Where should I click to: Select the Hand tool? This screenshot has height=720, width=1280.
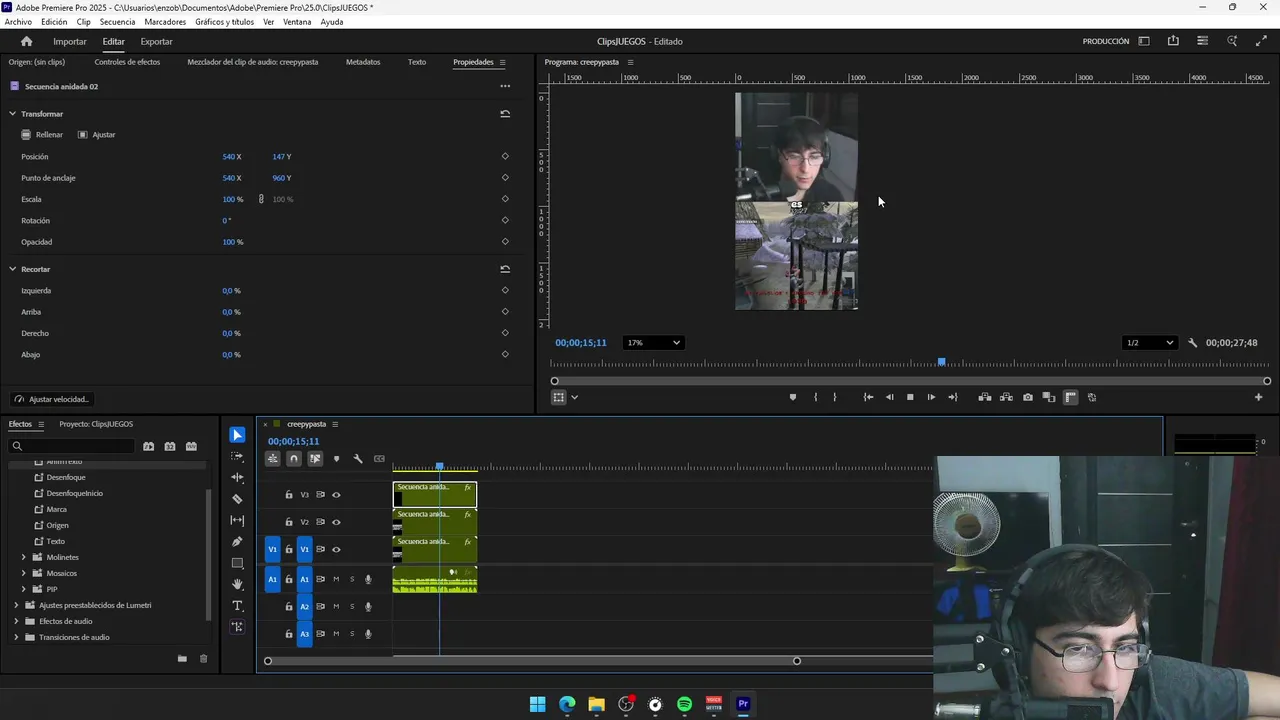(x=237, y=584)
